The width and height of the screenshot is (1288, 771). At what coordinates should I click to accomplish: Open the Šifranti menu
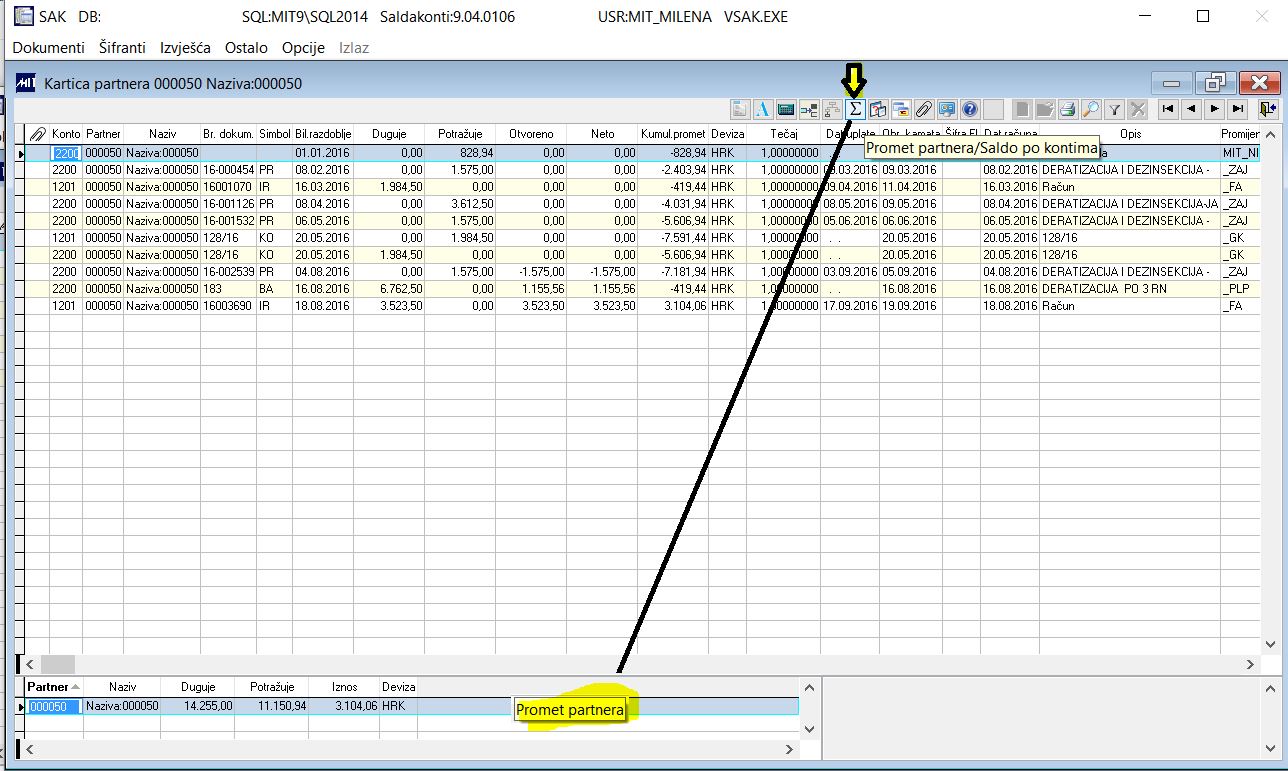coord(122,47)
